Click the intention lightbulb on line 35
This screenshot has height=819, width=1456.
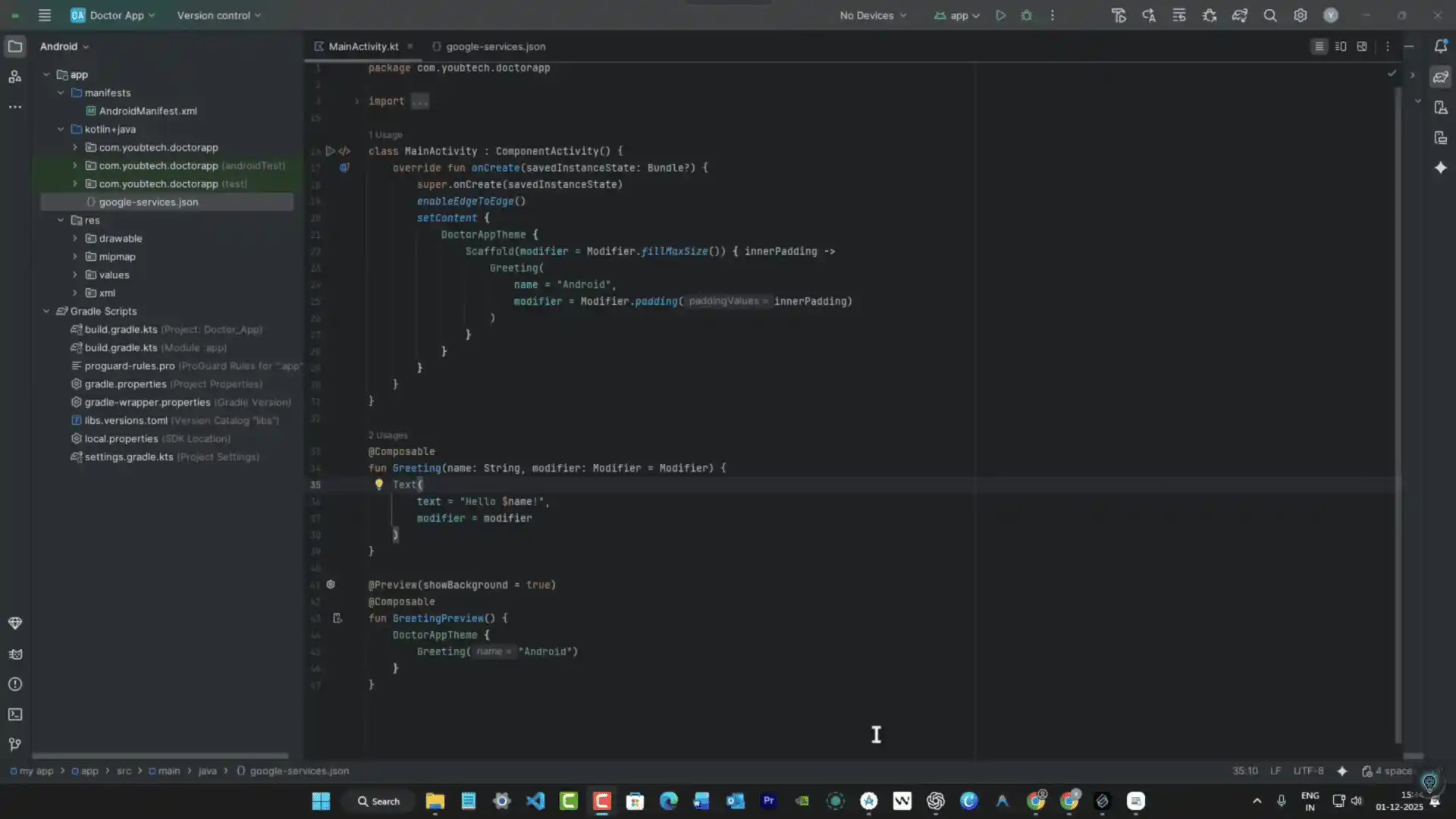click(x=379, y=484)
